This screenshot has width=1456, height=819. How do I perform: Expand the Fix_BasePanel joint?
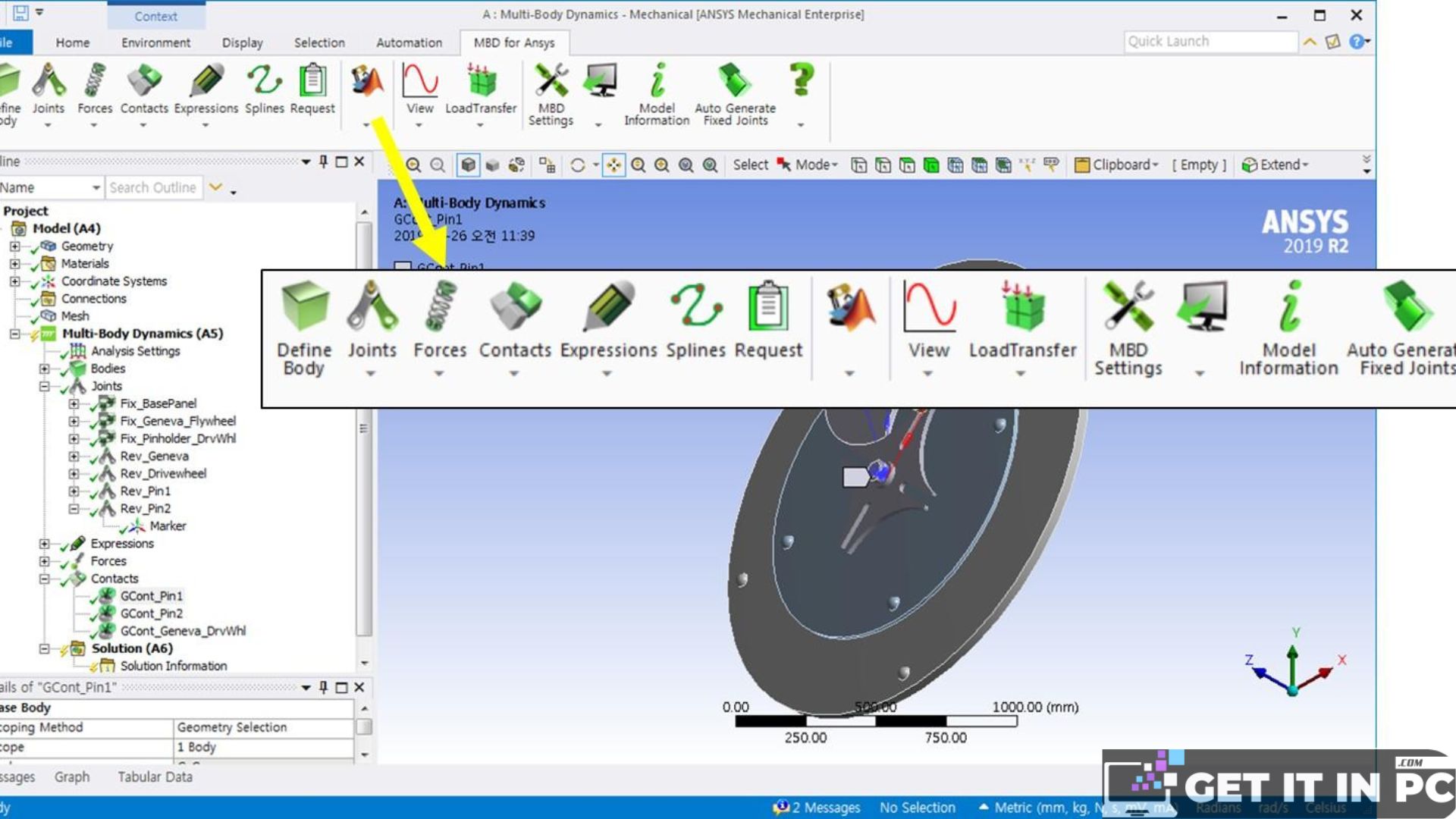(x=74, y=403)
